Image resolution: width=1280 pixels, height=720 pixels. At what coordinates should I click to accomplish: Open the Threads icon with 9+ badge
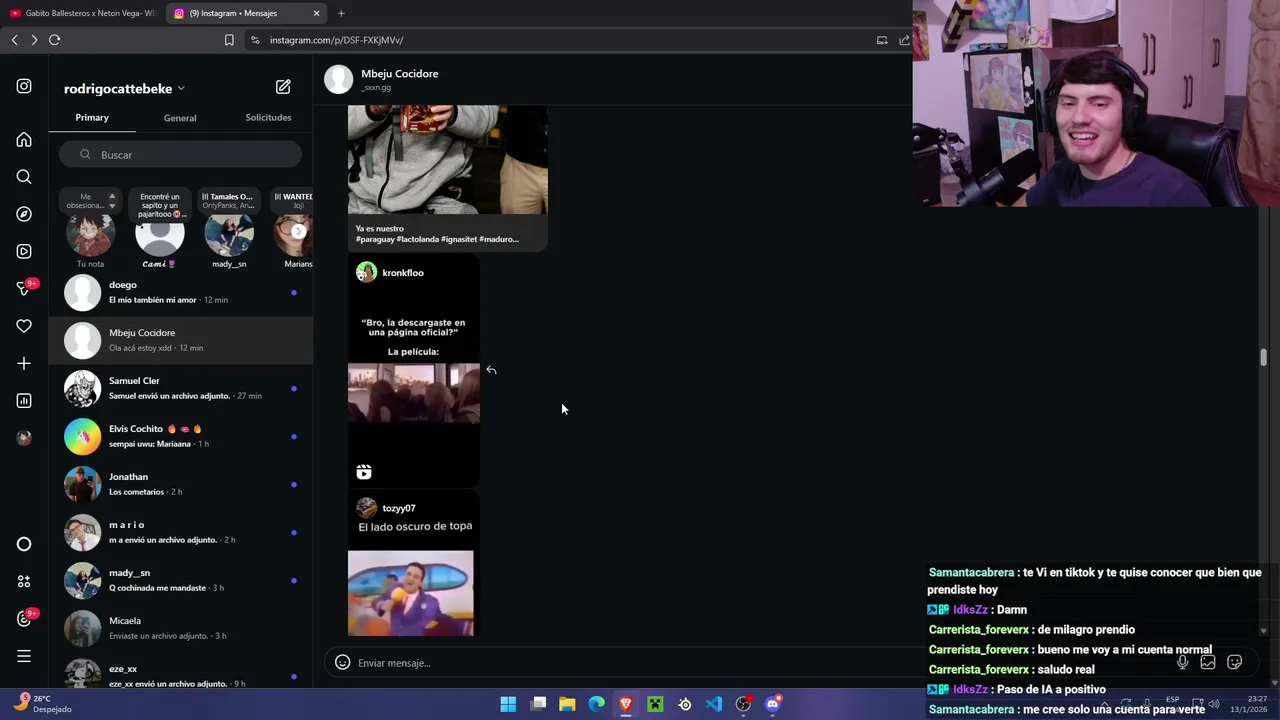[x=26, y=618]
